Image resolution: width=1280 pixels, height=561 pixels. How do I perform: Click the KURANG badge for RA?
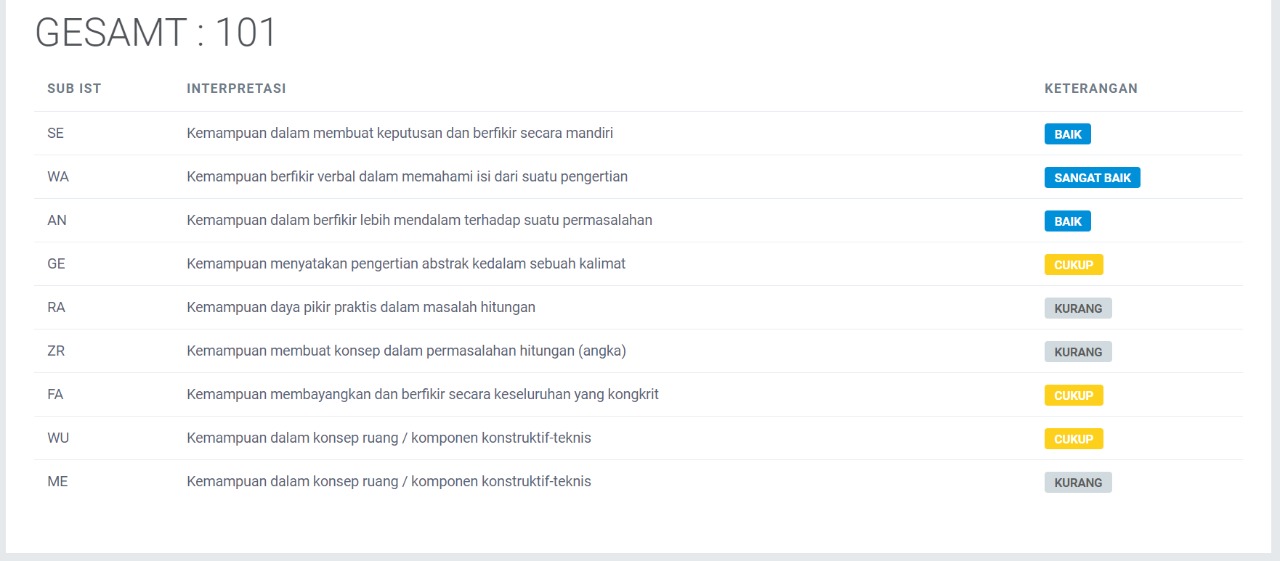click(x=1078, y=308)
